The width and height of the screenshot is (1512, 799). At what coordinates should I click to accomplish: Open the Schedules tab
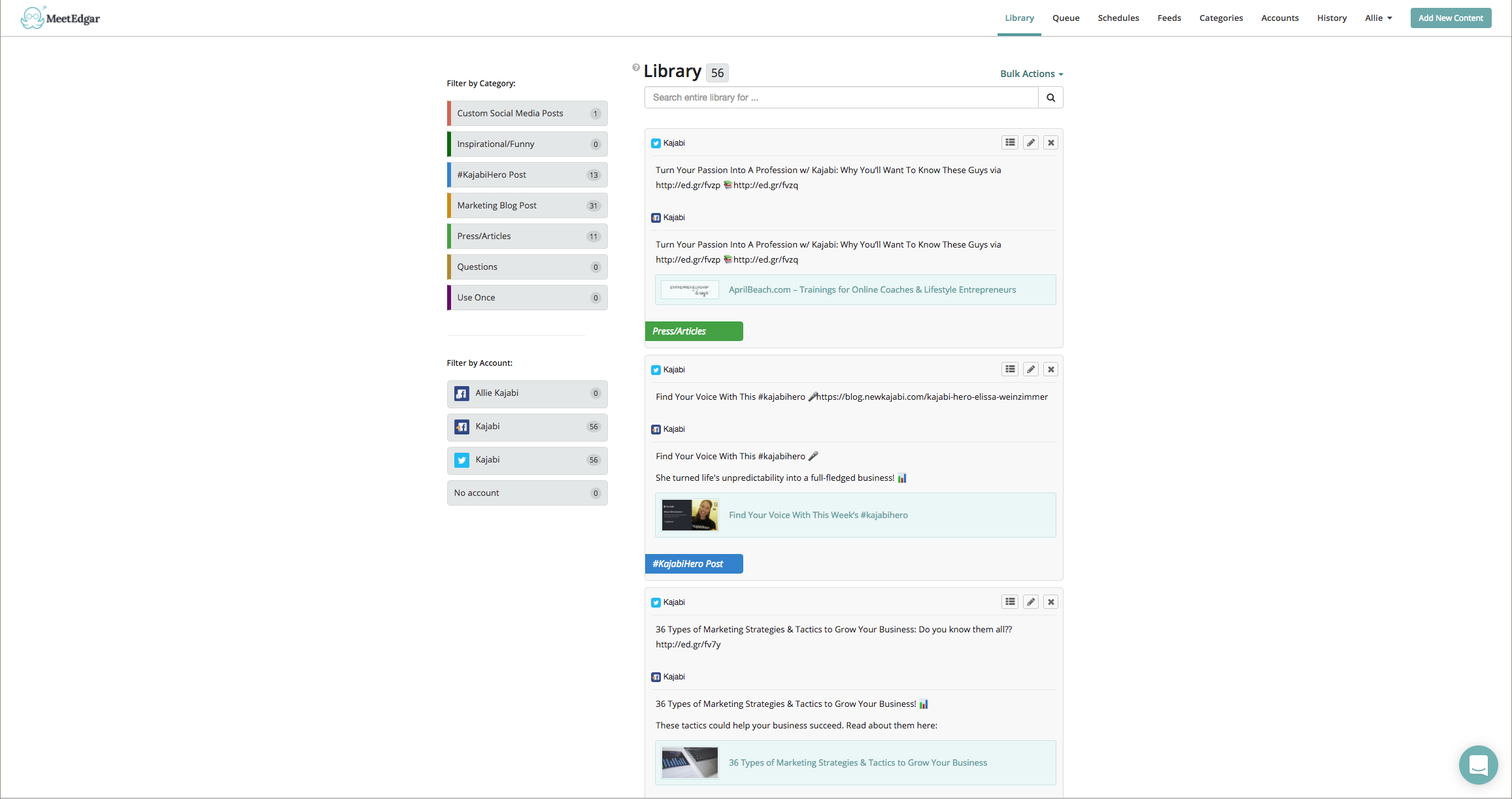click(1118, 18)
